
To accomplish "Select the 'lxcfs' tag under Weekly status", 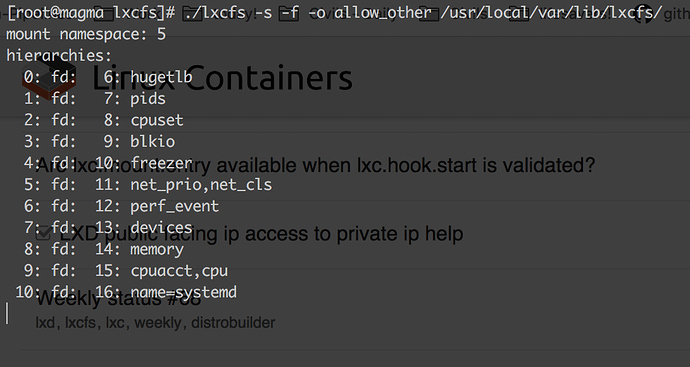I will click(80, 323).
